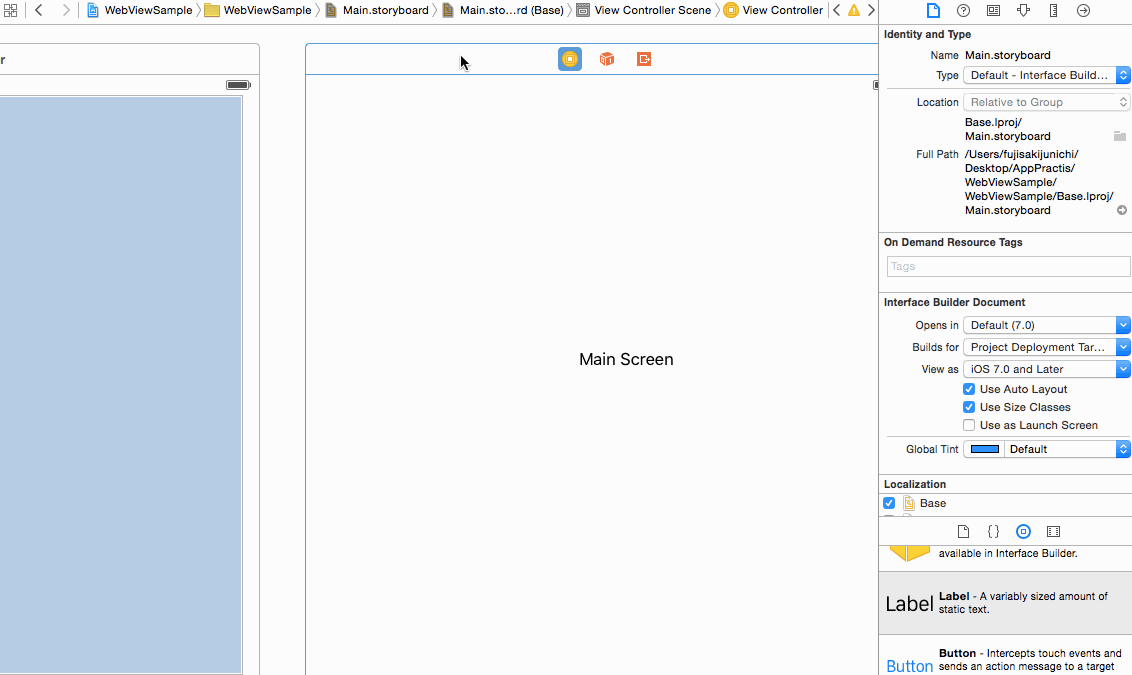The width and height of the screenshot is (1132, 675).
Task: Open the Size inspector
Action: (x=1053, y=11)
